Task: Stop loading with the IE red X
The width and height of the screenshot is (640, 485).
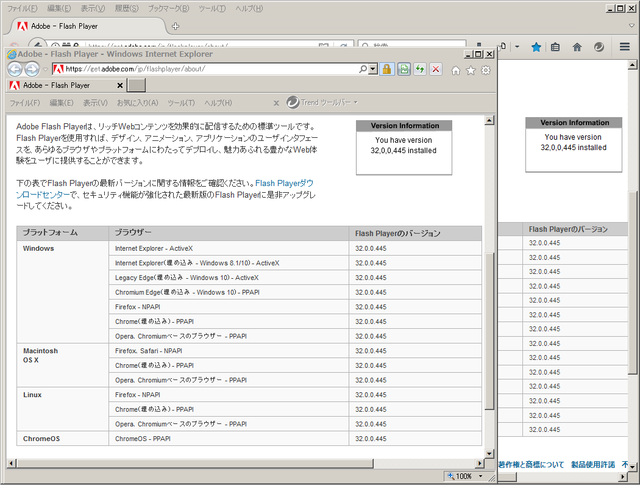Action: coord(436,69)
